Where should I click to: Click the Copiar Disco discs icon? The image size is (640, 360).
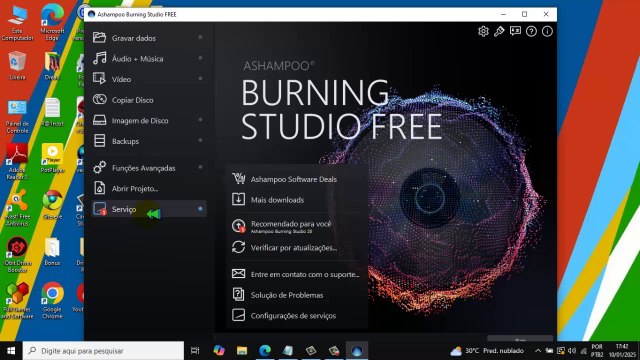point(99,99)
